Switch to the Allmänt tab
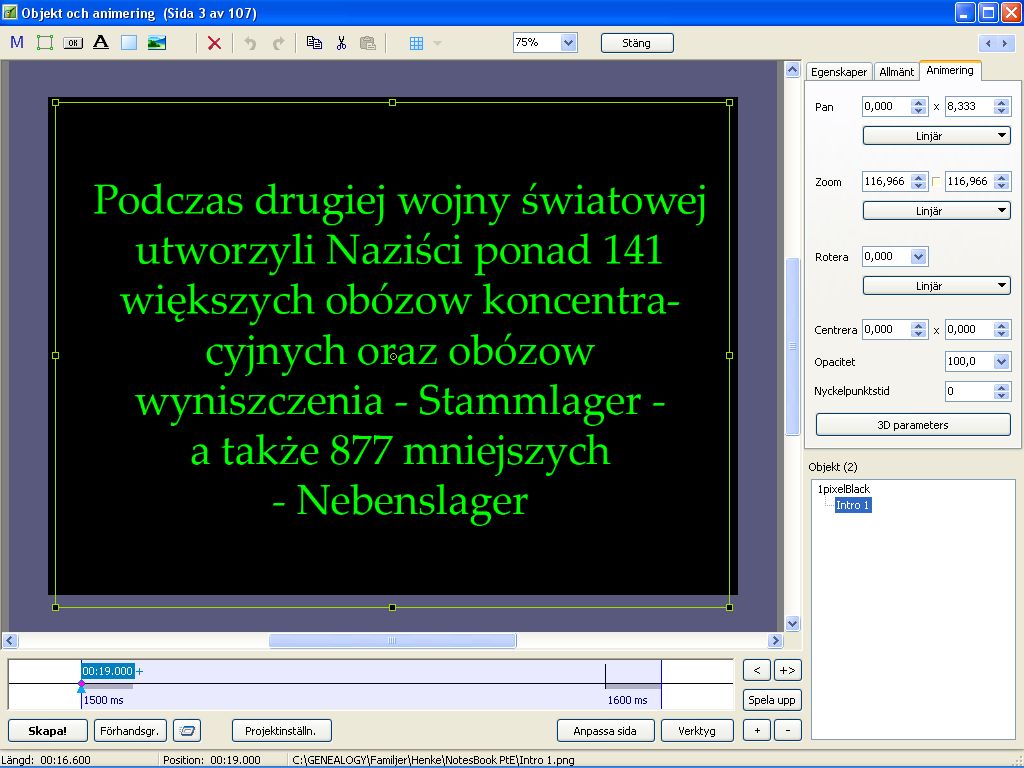Viewport: 1024px width, 768px height. pos(896,72)
